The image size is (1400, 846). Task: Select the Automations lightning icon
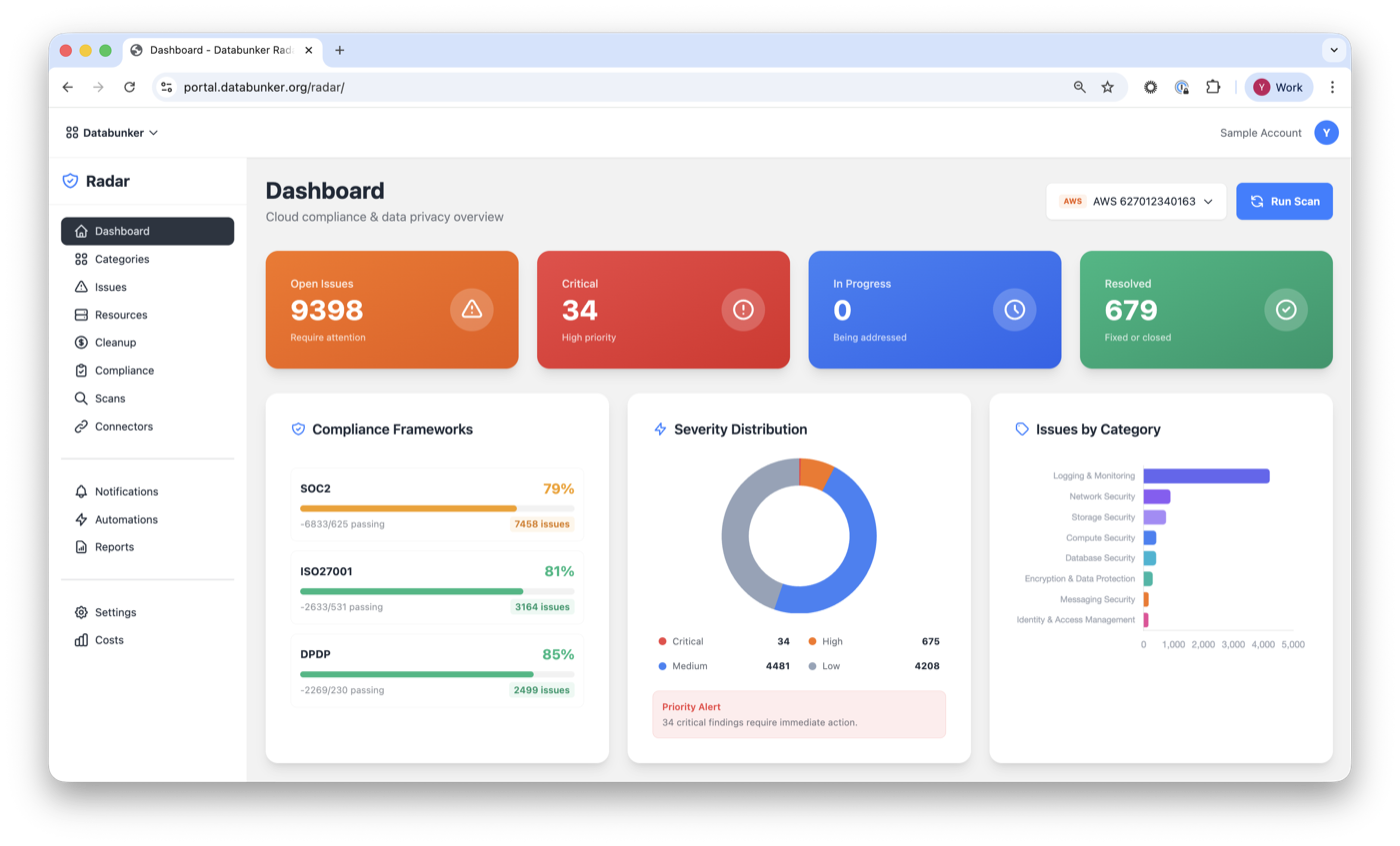coord(81,519)
